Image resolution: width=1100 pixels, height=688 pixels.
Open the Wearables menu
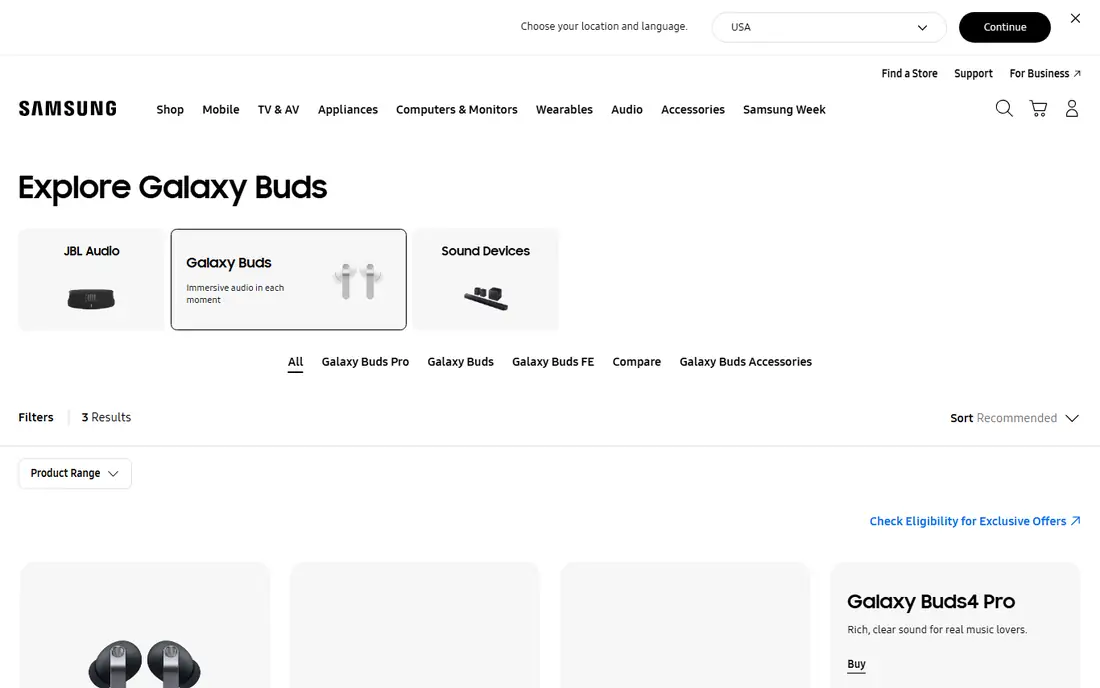[564, 109]
